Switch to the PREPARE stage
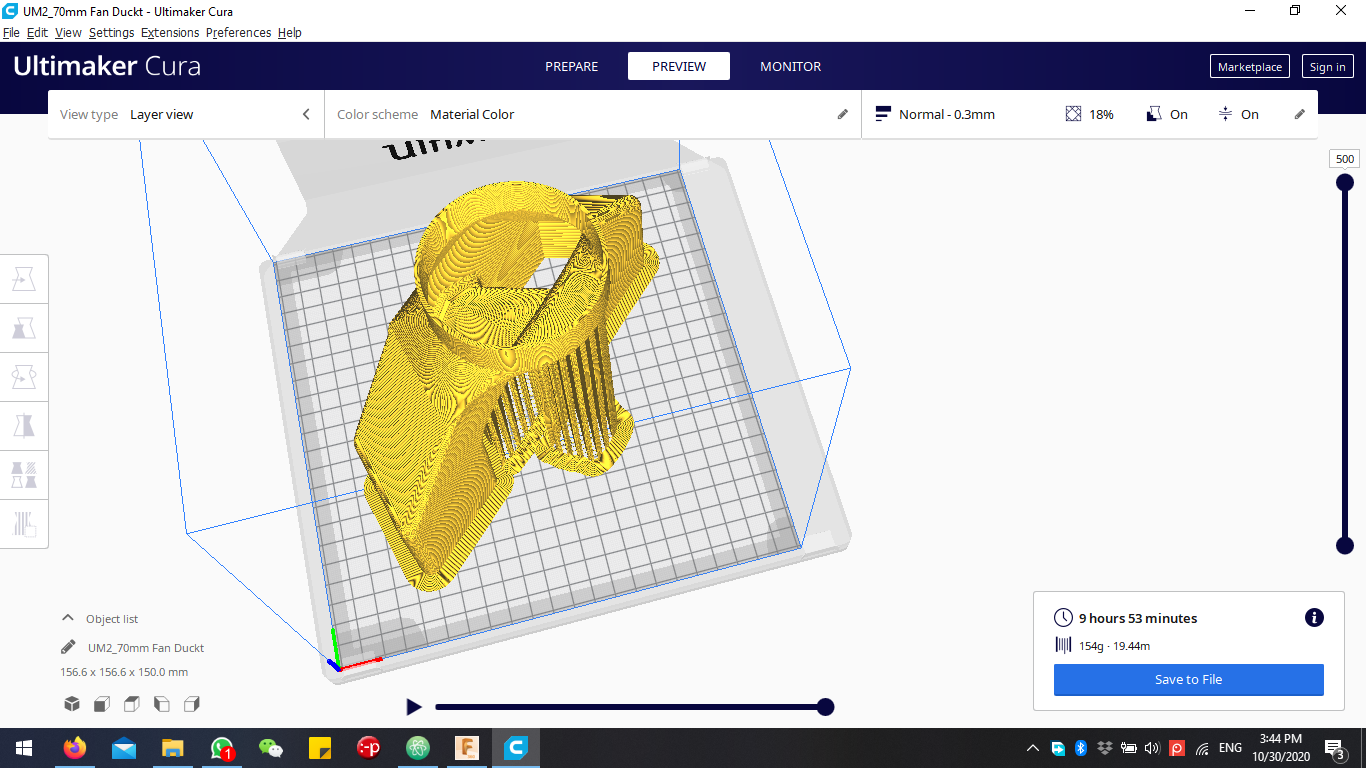Image resolution: width=1366 pixels, height=768 pixels. pos(571,66)
